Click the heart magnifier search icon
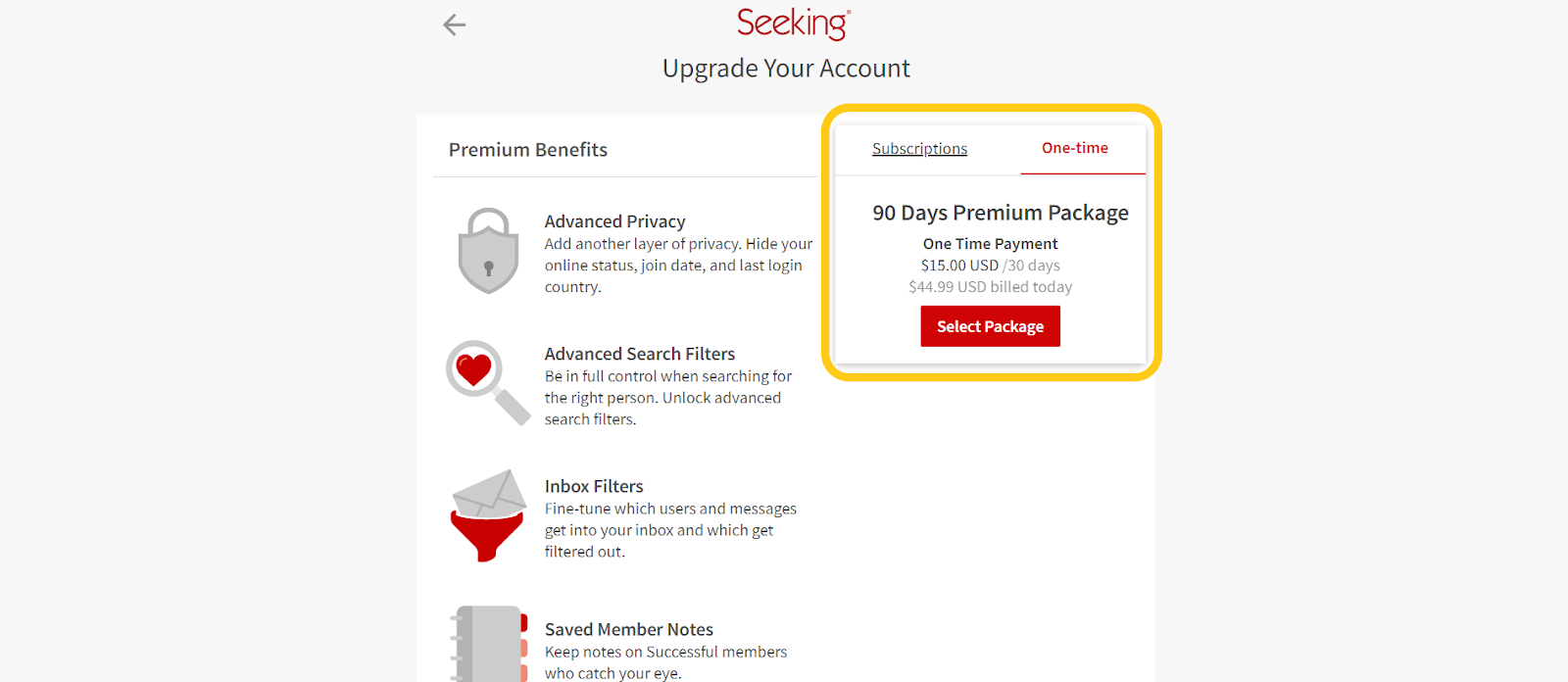 [488, 383]
